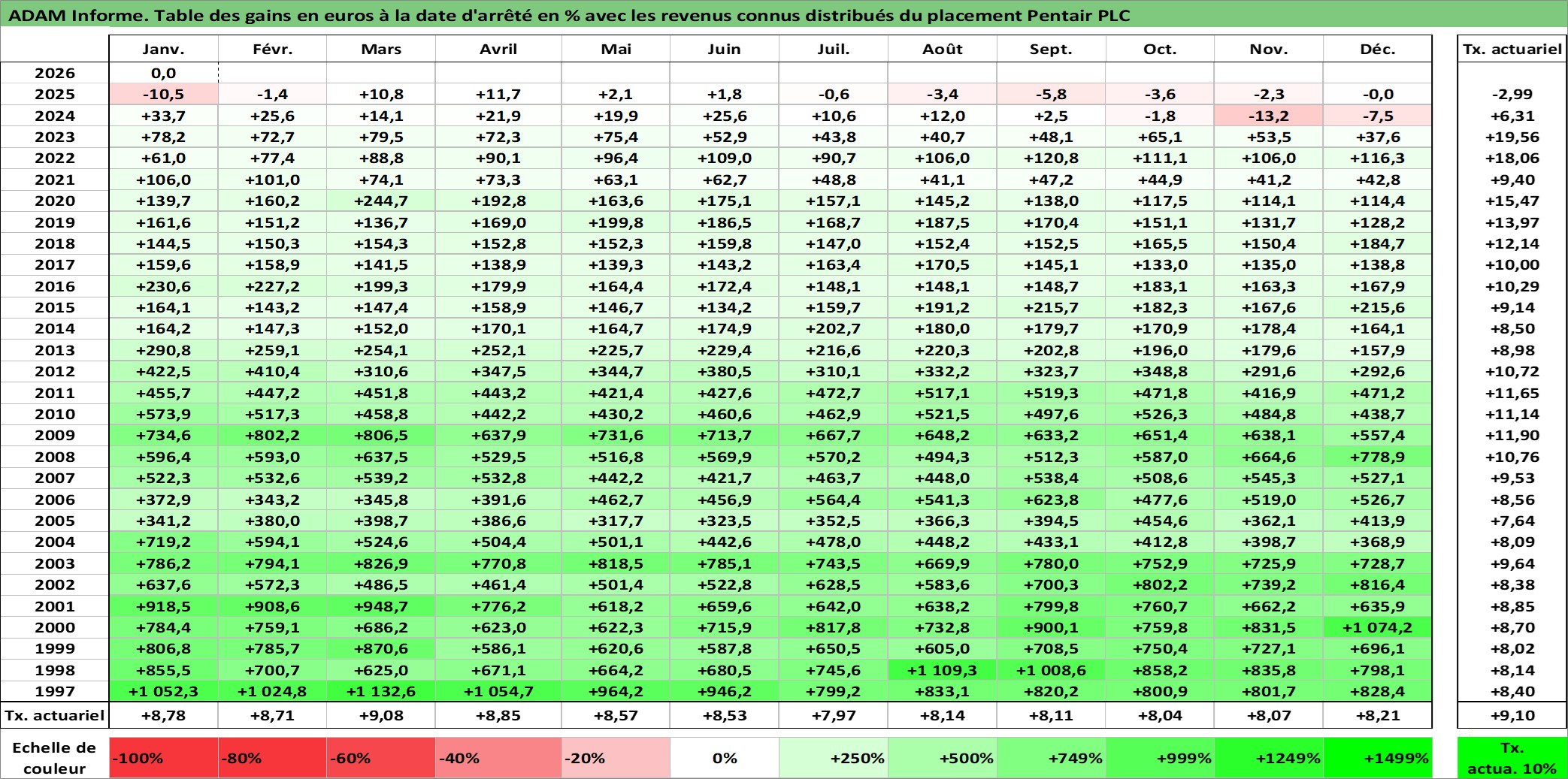Click the -100% red color scale swatch
The width and height of the screenshot is (1568, 779).
coord(164,758)
